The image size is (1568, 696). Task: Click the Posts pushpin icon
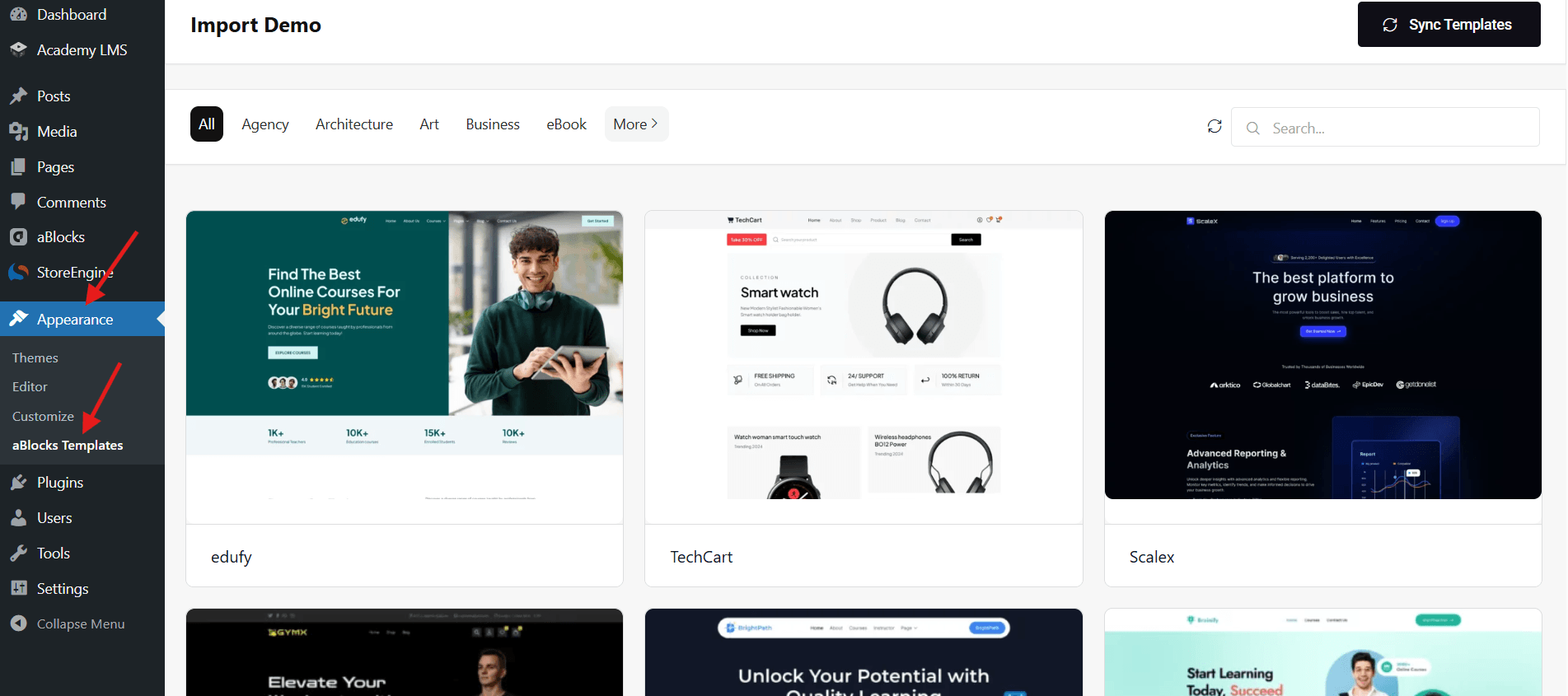pos(18,96)
